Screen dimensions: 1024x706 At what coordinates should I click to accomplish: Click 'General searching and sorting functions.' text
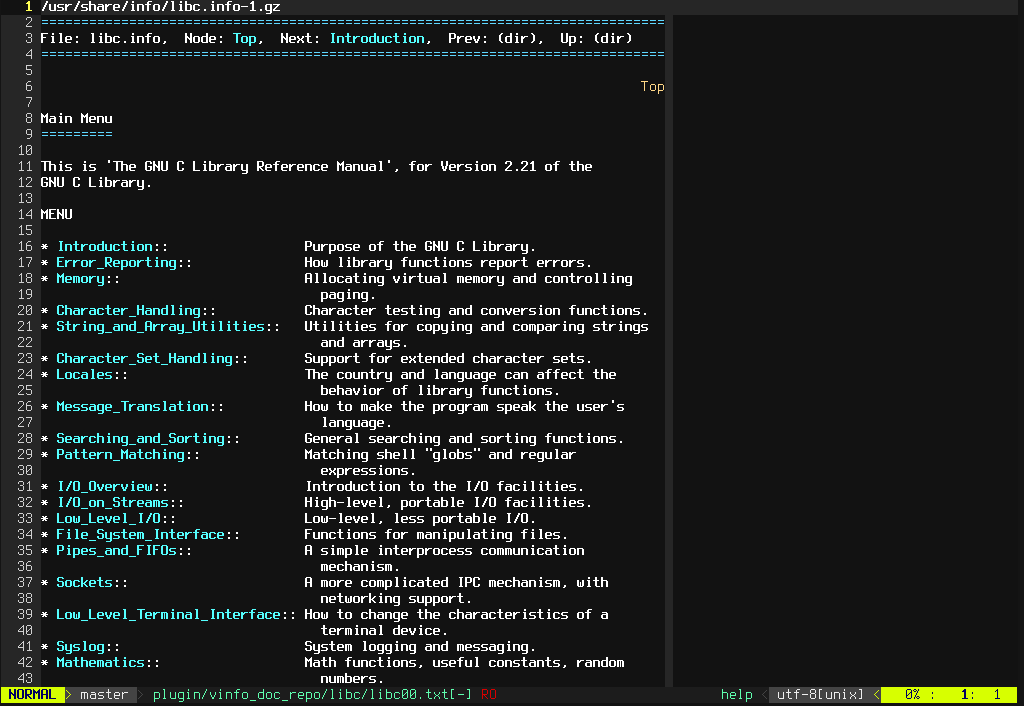pyautogui.click(x=464, y=438)
